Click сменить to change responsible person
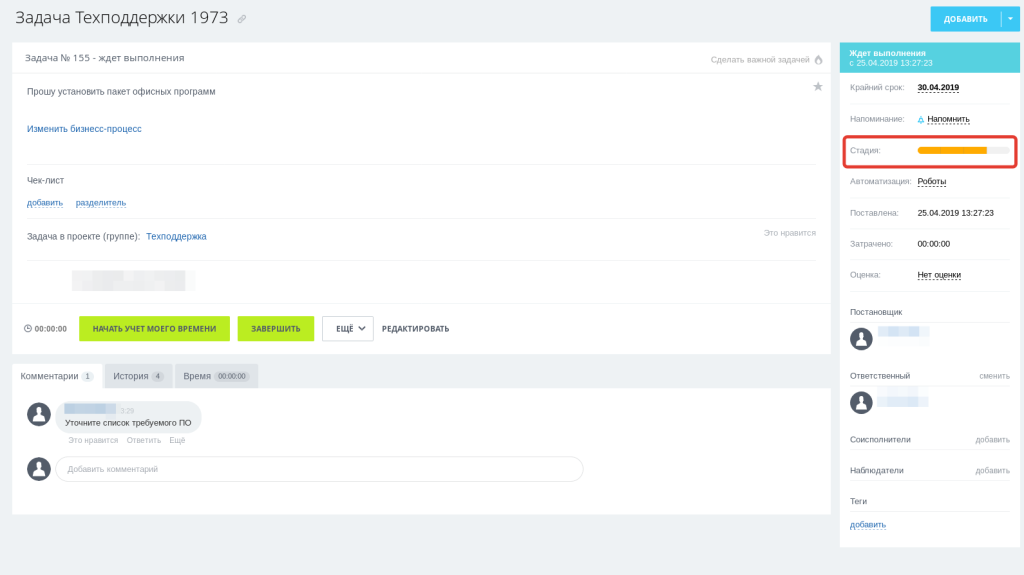Viewport: 1024px width, 575px height. coord(994,376)
